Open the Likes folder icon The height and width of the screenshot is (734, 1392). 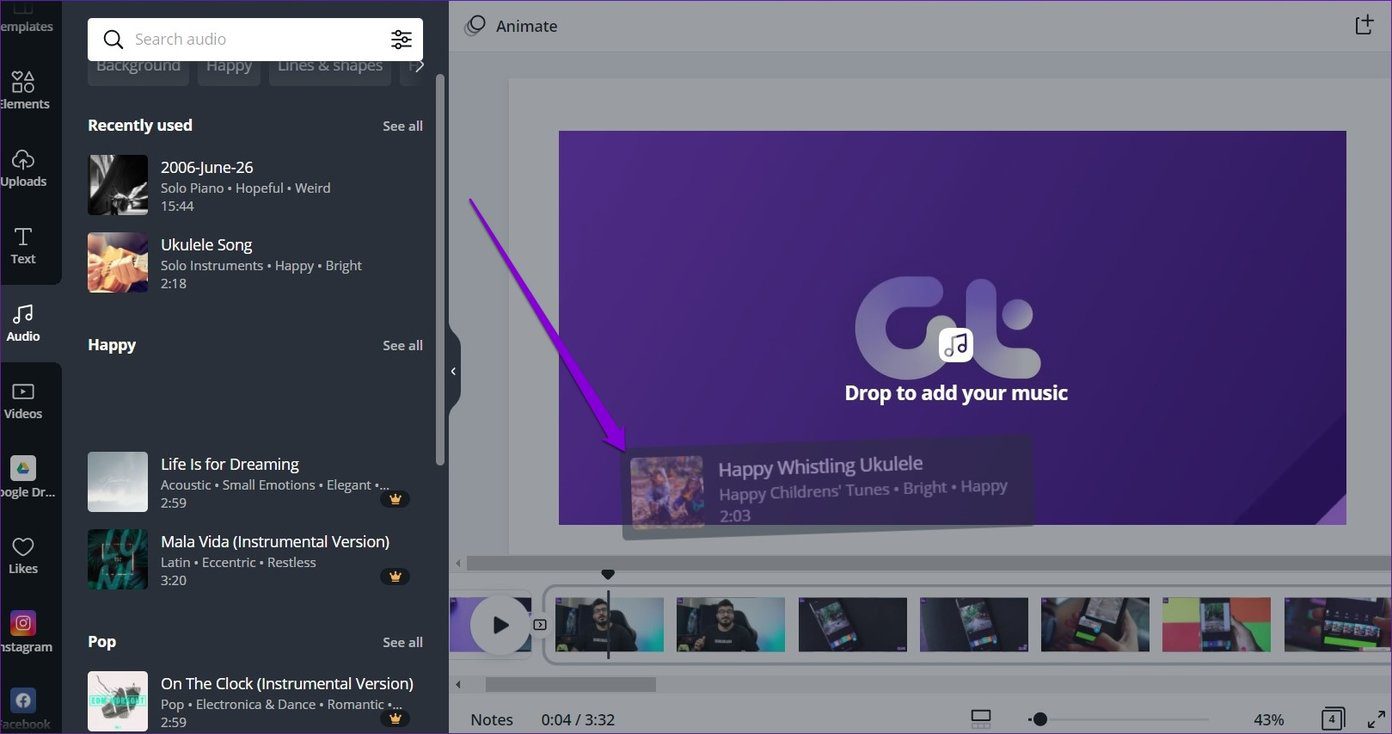(x=23, y=556)
